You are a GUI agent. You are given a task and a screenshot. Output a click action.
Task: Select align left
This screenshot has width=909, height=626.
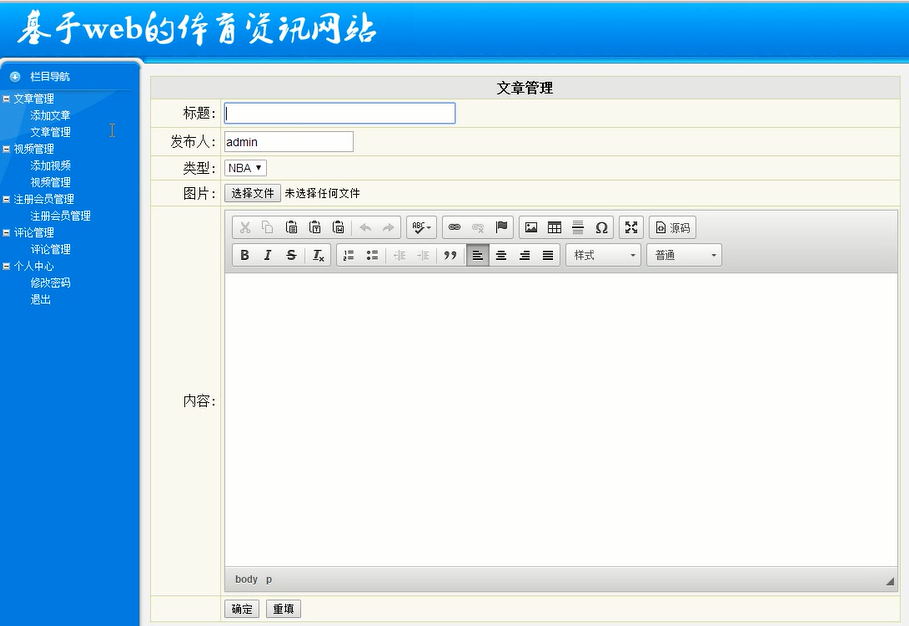478,255
